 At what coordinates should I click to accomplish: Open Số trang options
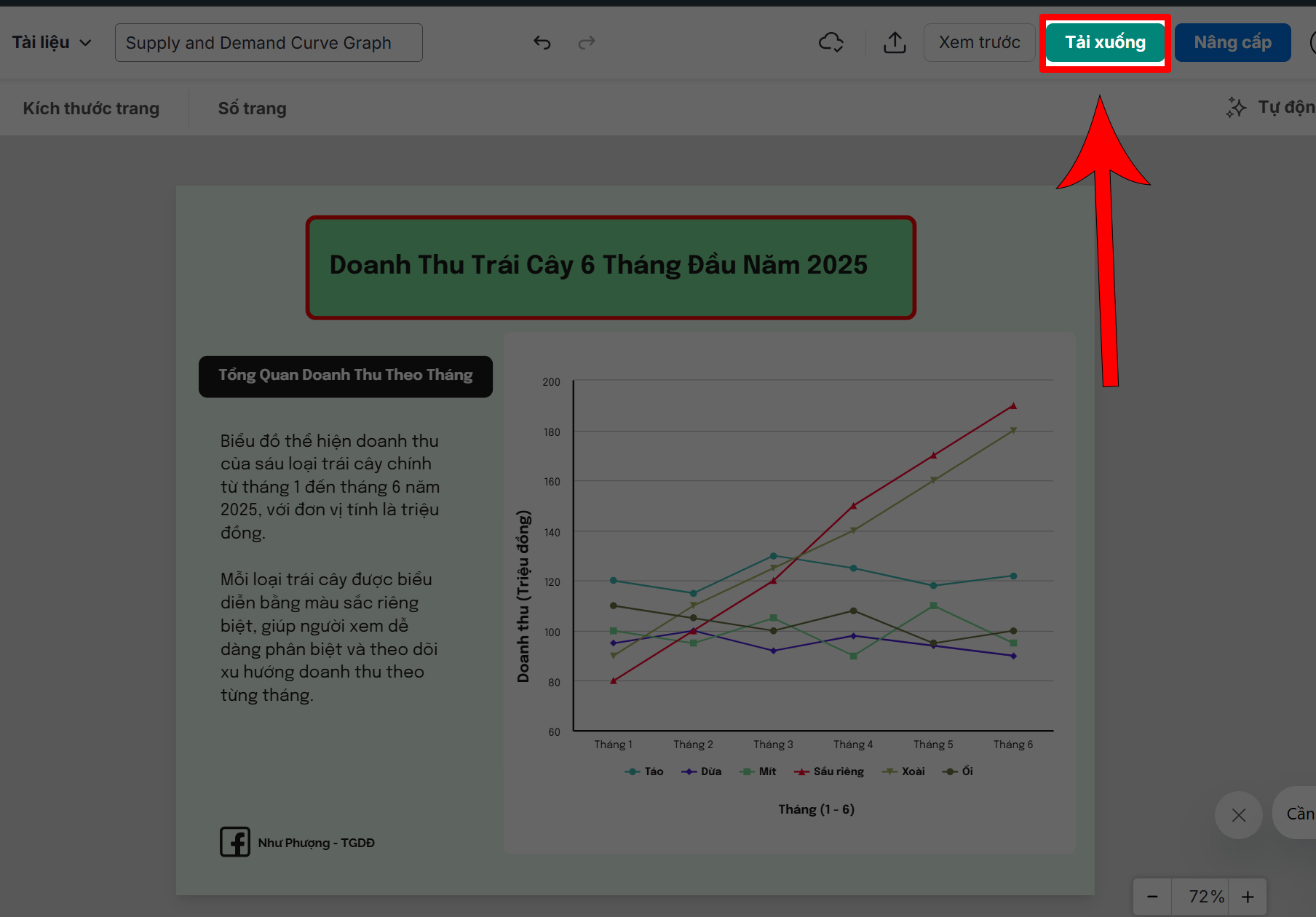(252, 108)
